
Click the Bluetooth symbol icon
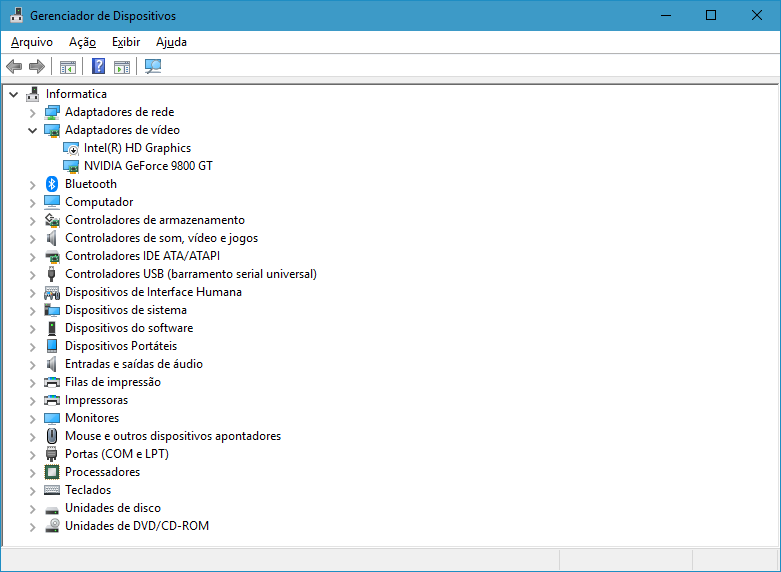tap(52, 184)
